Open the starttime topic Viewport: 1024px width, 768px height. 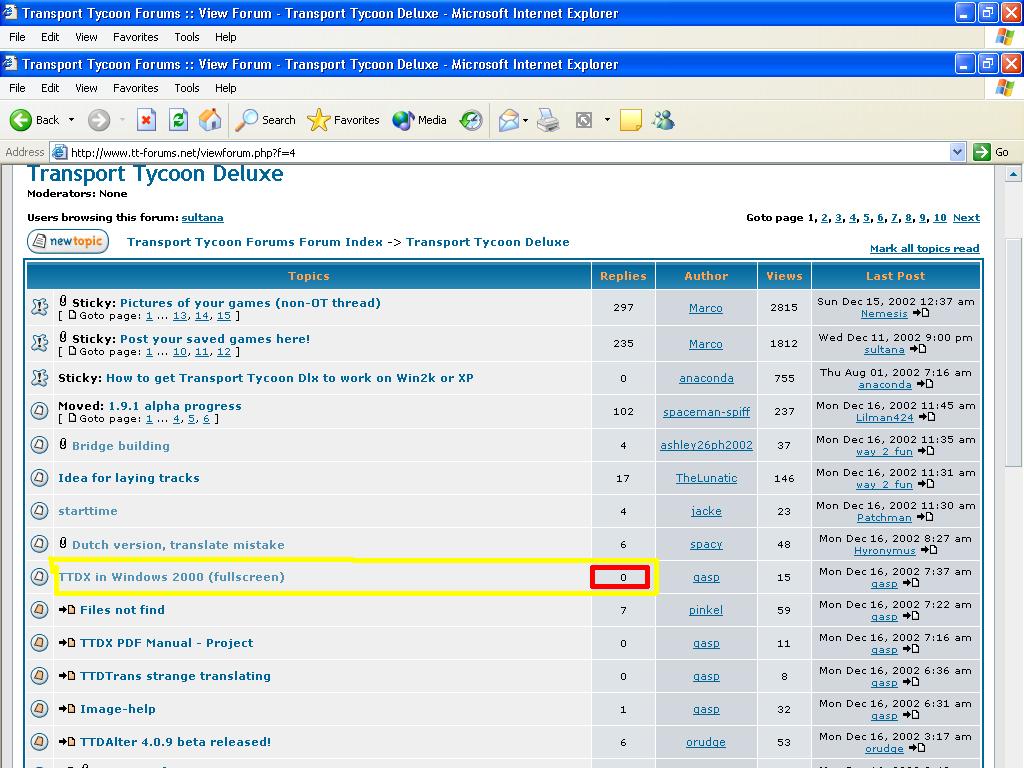pos(88,511)
